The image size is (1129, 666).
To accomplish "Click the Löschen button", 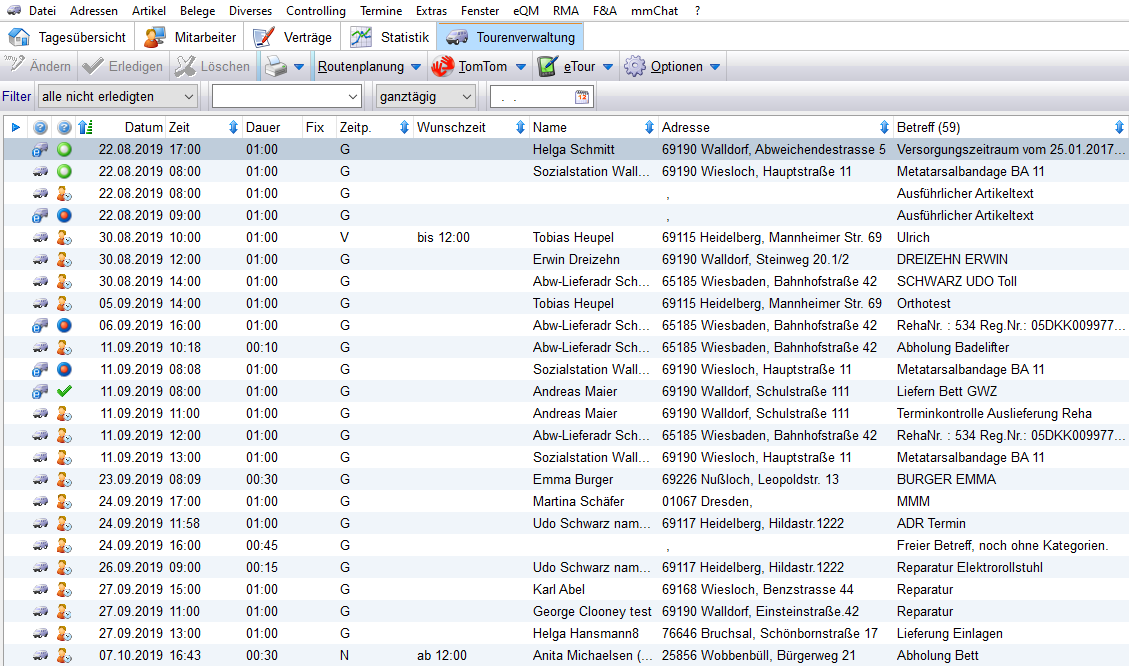I will click(x=212, y=67).
